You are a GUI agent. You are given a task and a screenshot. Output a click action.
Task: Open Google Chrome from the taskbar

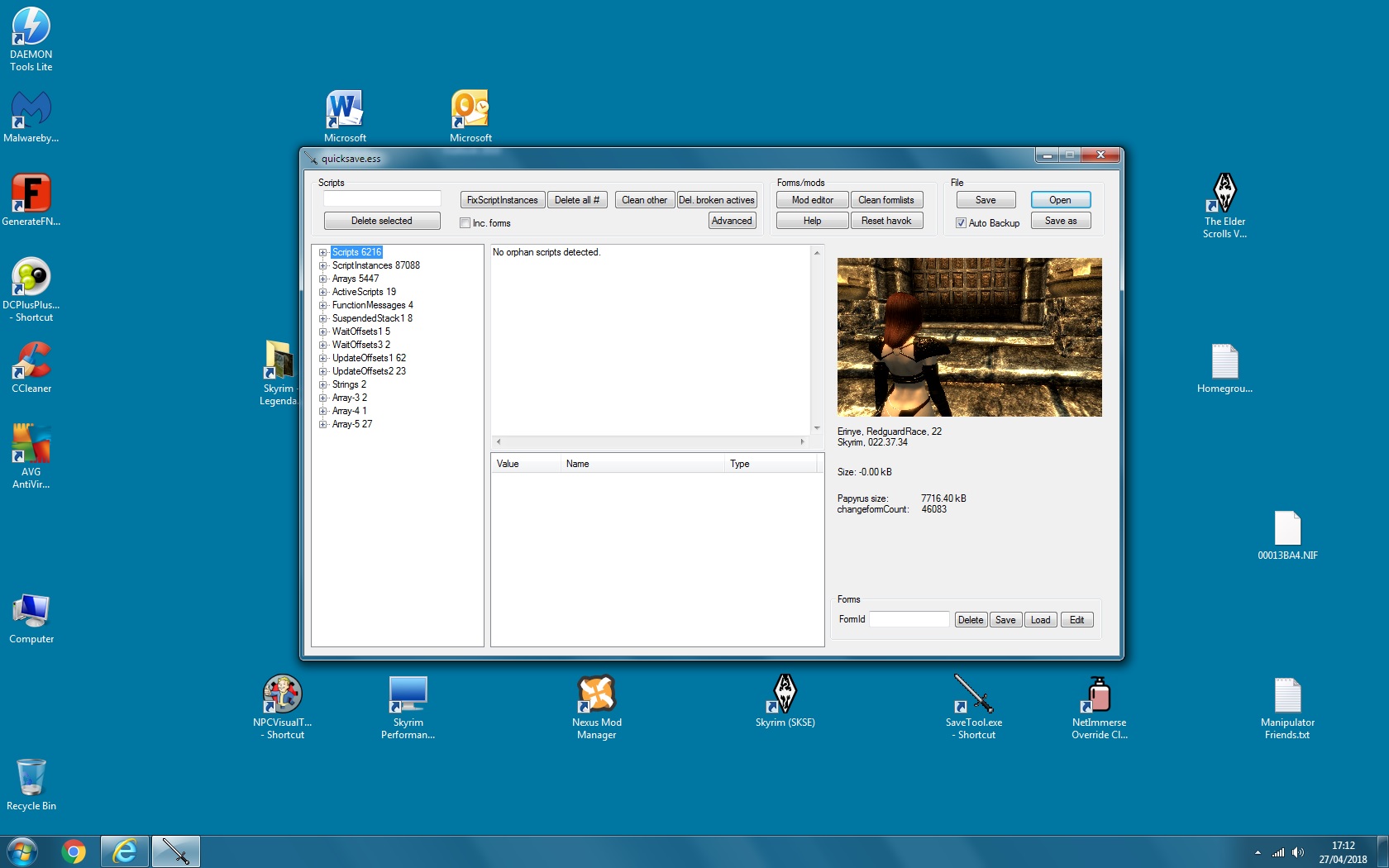[74, 851]
